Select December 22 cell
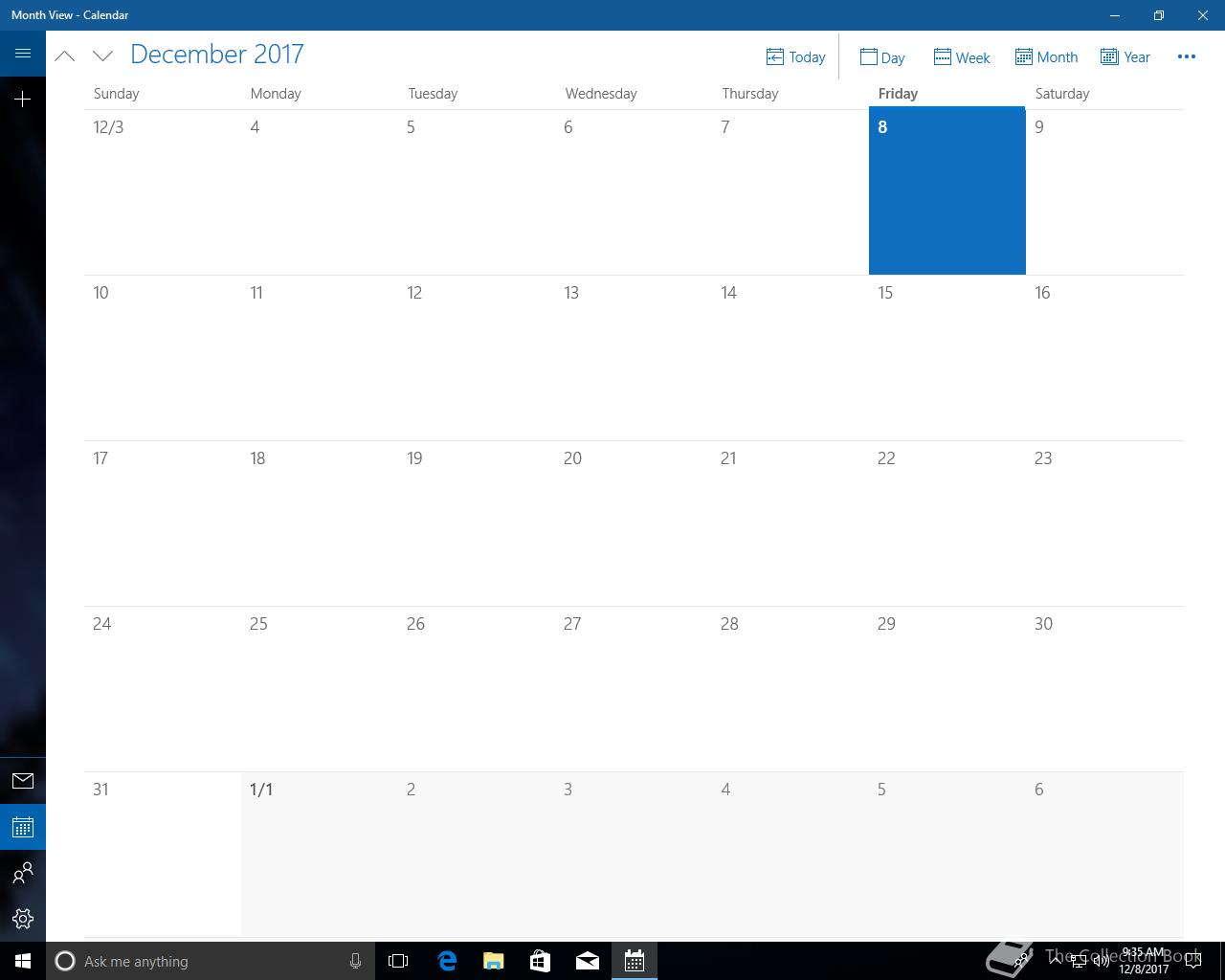Viewport: 1225px width, 980px height. click(x=947, y=523)
